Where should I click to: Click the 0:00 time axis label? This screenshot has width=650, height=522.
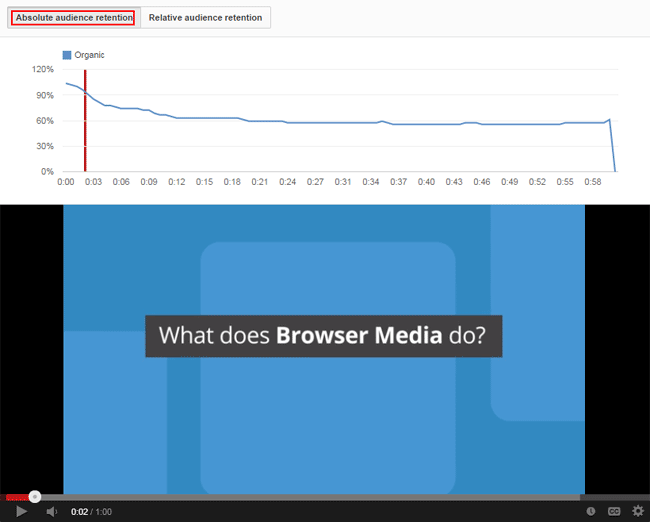click(x=65, y=182)
